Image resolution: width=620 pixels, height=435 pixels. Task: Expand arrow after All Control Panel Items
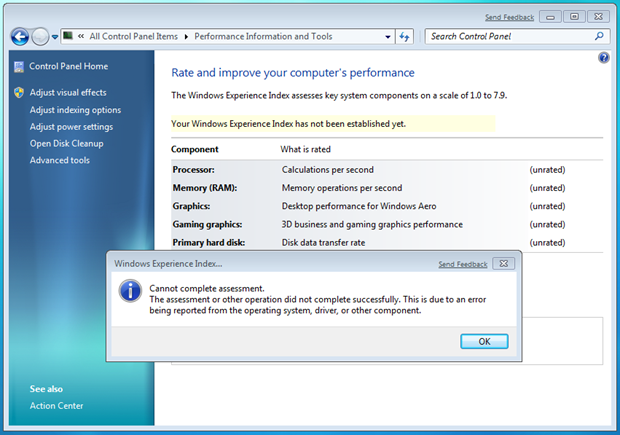(x=186, y=37)
